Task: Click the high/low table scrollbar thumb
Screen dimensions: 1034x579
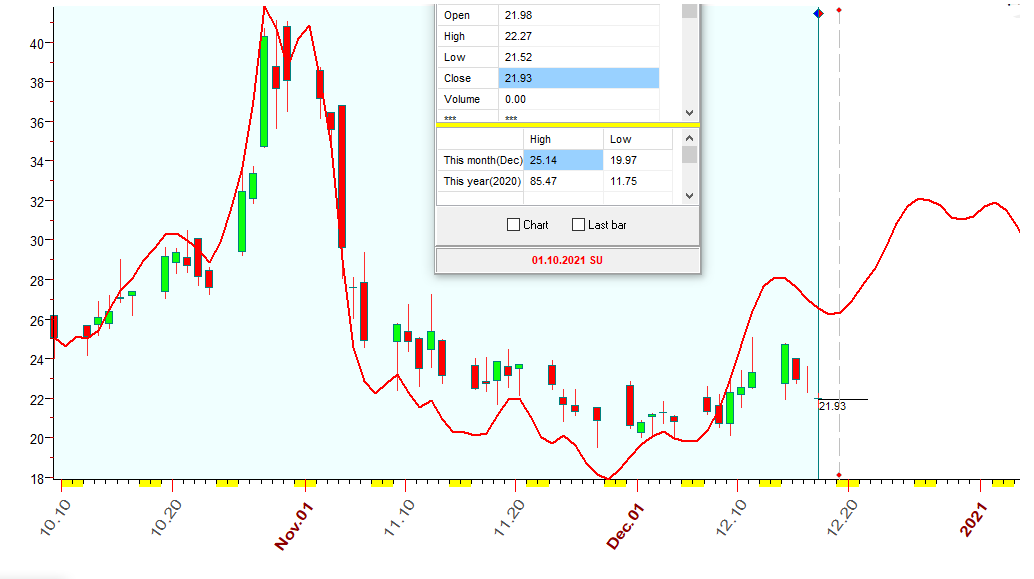Action: pos(689,154)
